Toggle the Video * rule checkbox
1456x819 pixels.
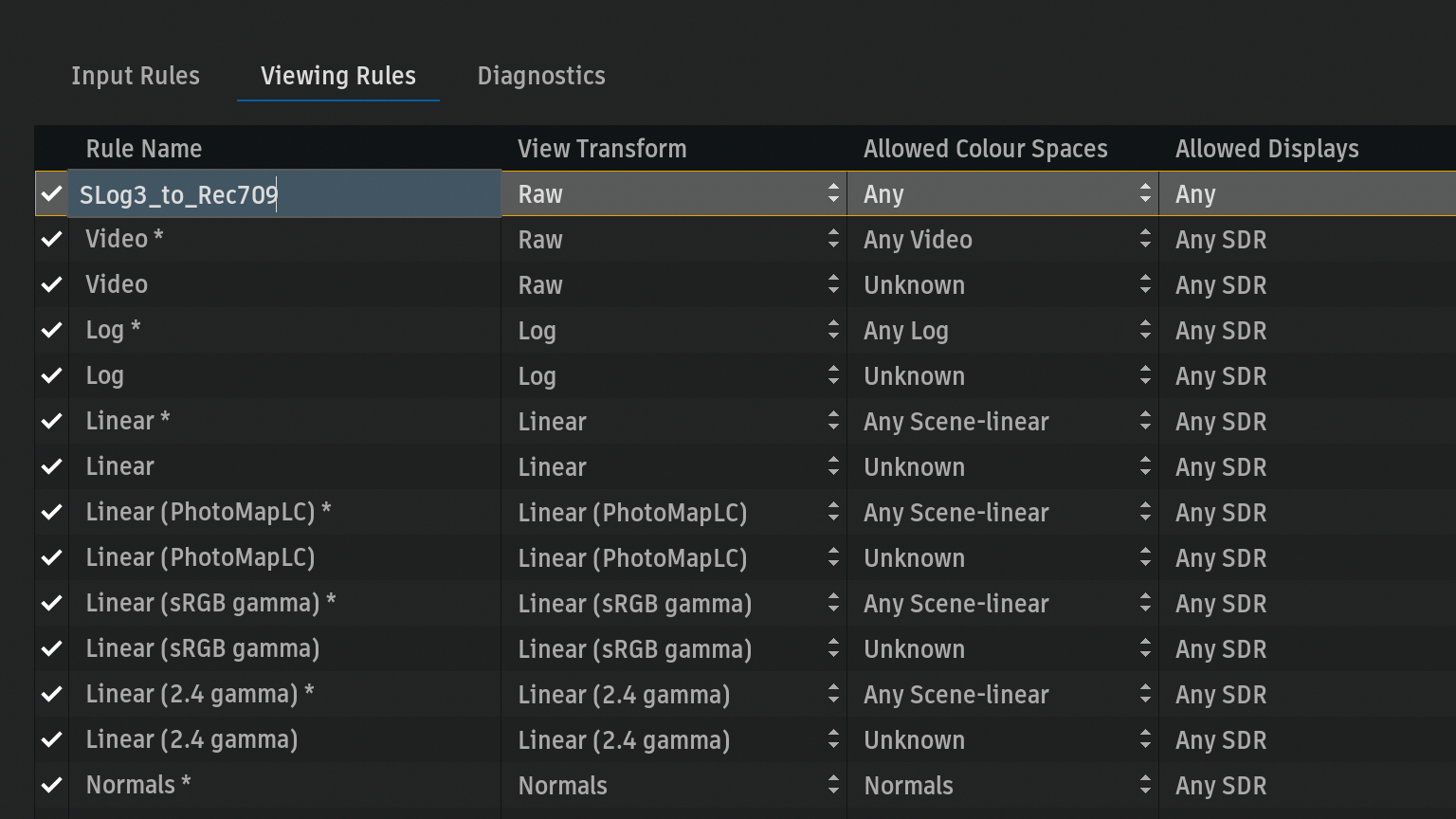click(52, 240)
